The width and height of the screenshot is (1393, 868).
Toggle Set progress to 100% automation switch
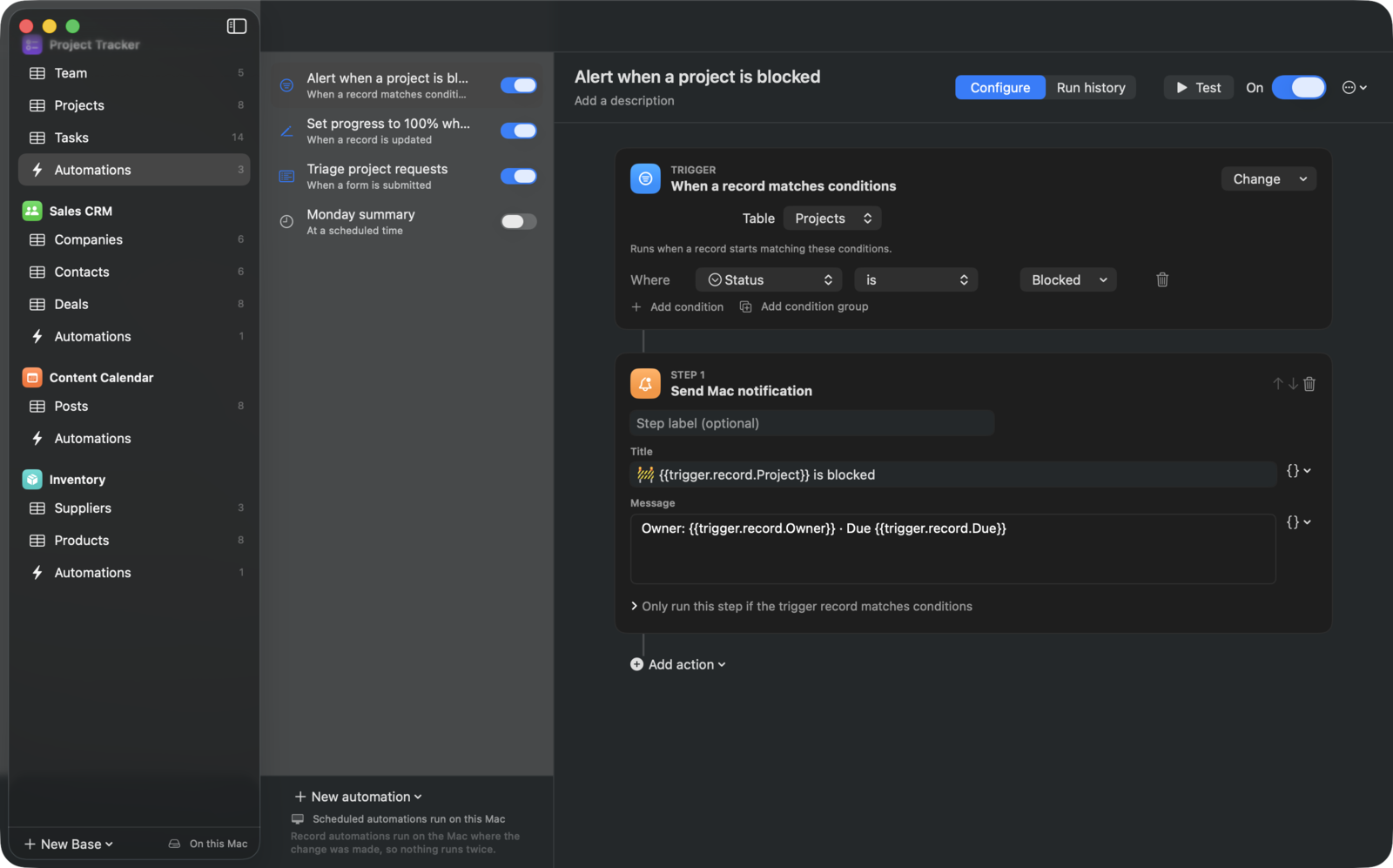(x=519, y=131)
